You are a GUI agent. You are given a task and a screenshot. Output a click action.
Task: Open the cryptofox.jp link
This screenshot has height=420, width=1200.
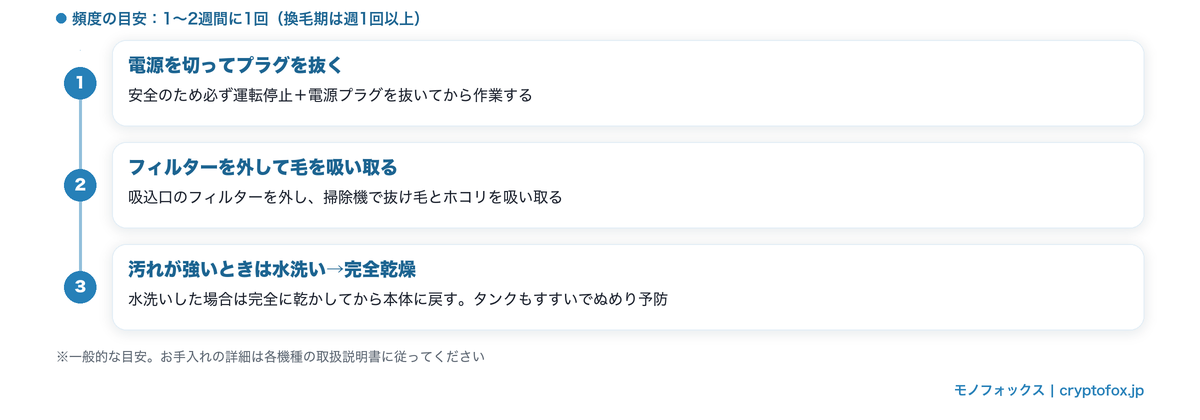[x=1101, y=391]
